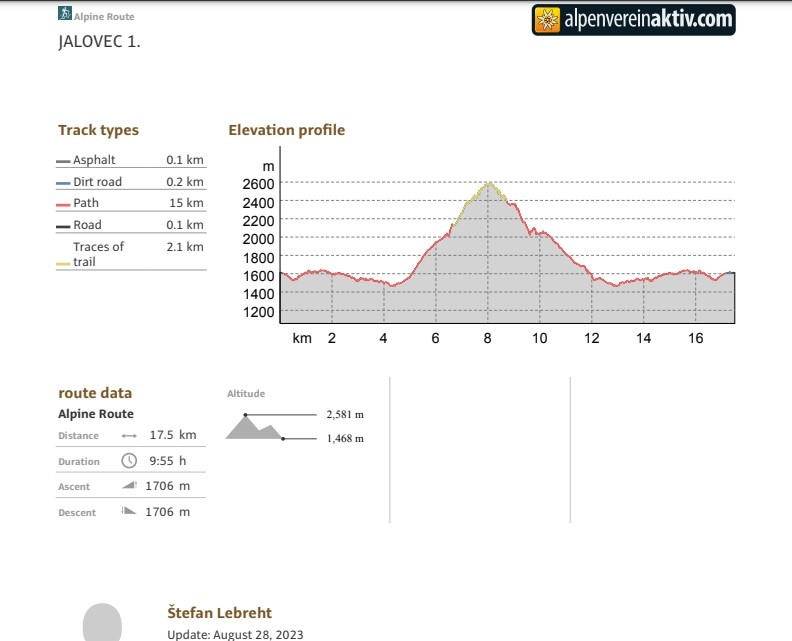
Task: Click the Path 15 km value
Action: tap(186, 203)
